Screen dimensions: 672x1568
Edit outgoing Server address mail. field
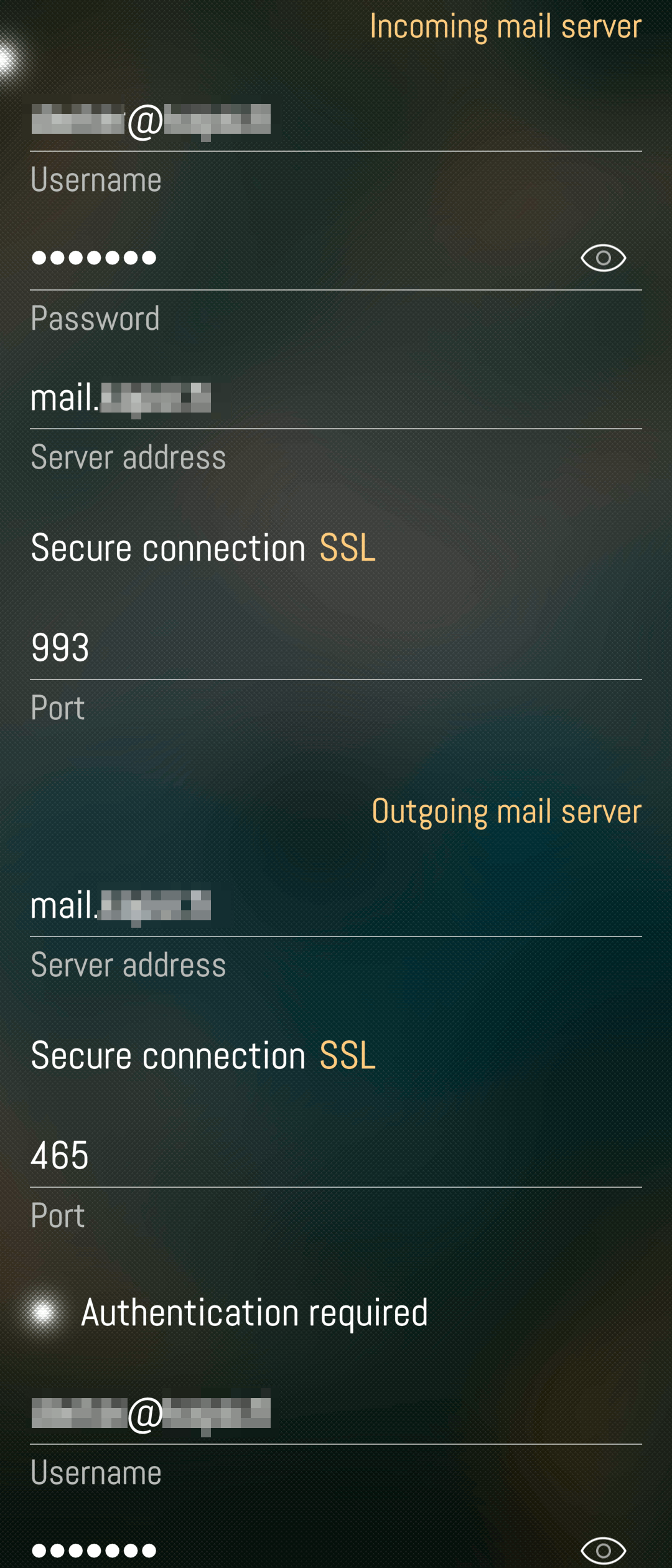[x=336, y=906]
